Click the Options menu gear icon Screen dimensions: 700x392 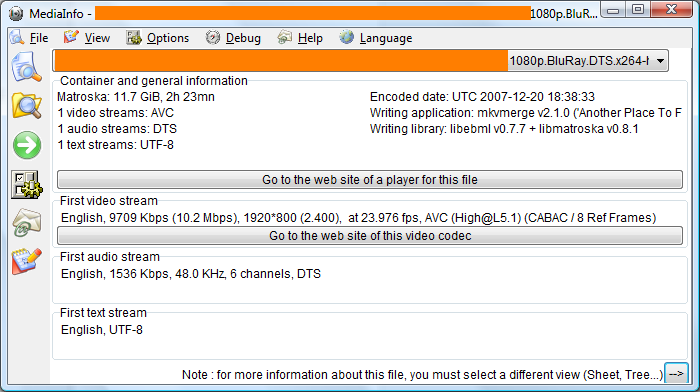pos(133,38)
